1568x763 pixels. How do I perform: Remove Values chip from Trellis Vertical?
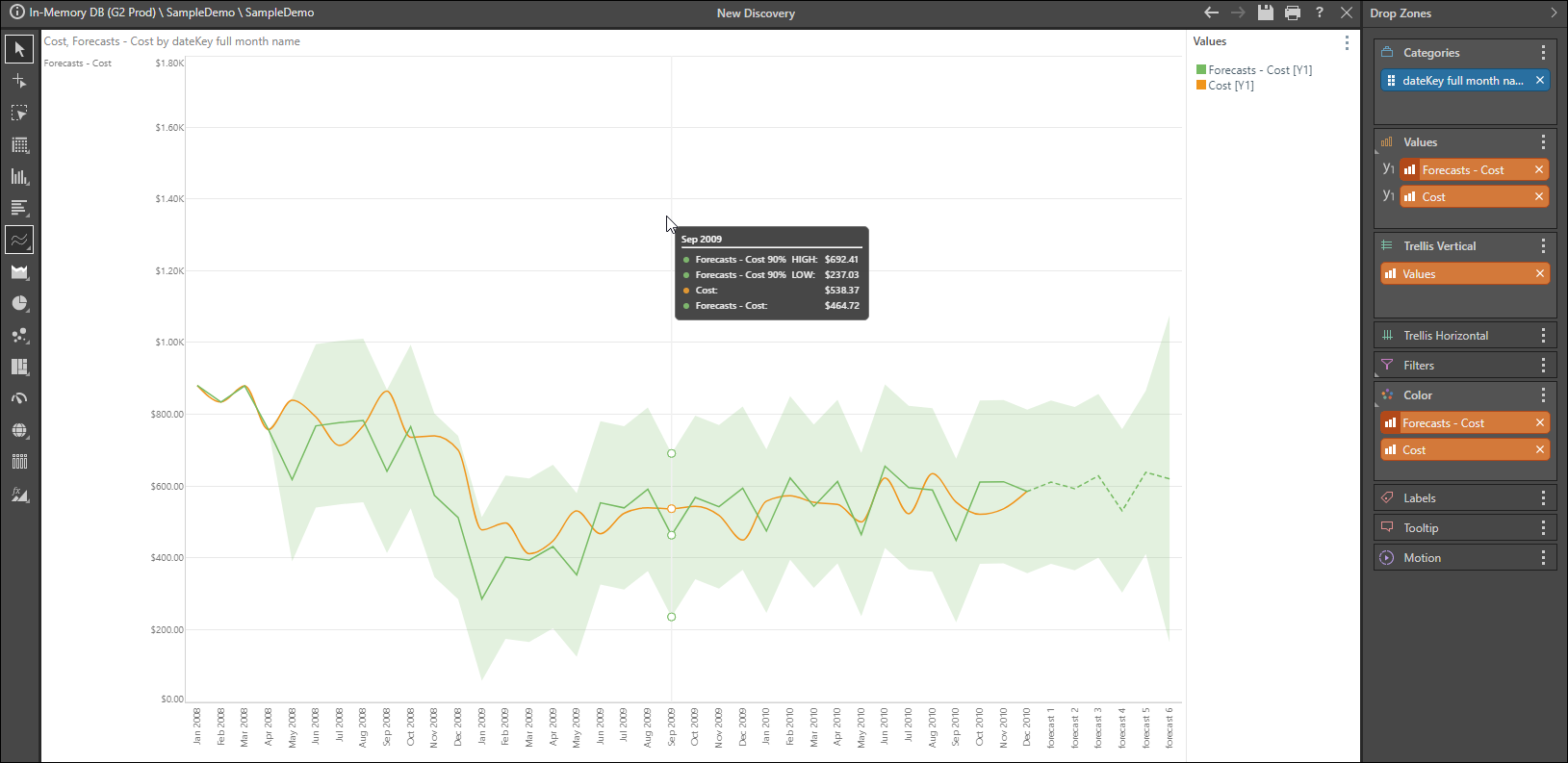(x=1539, y=274)
